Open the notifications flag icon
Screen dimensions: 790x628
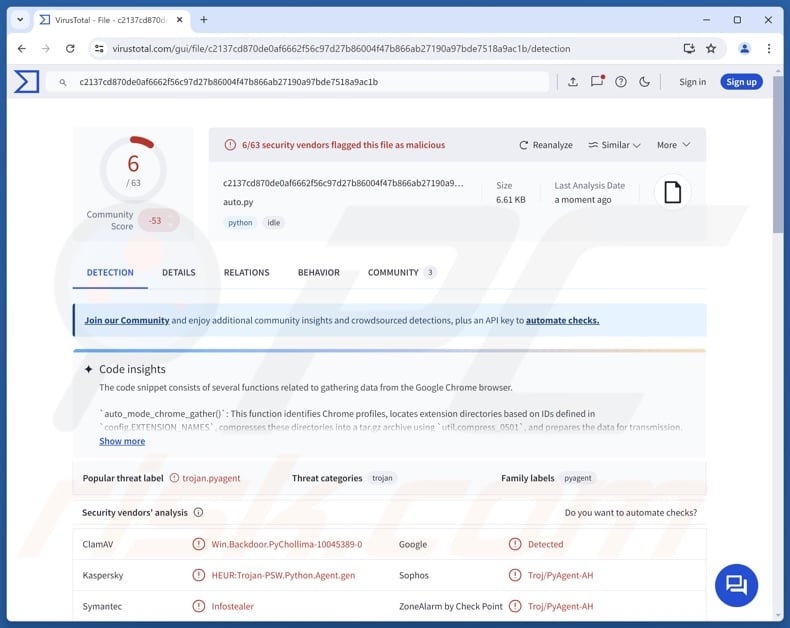pyautogui.click(x=597, y=81)
